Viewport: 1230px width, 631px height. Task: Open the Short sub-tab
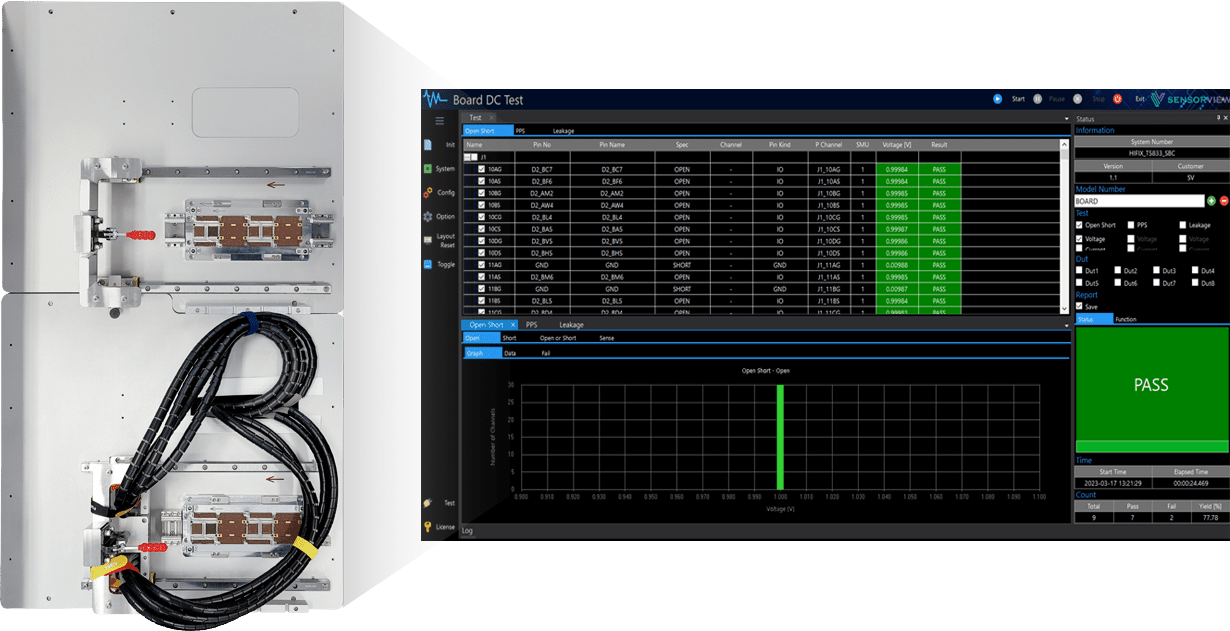click(509, 338)
